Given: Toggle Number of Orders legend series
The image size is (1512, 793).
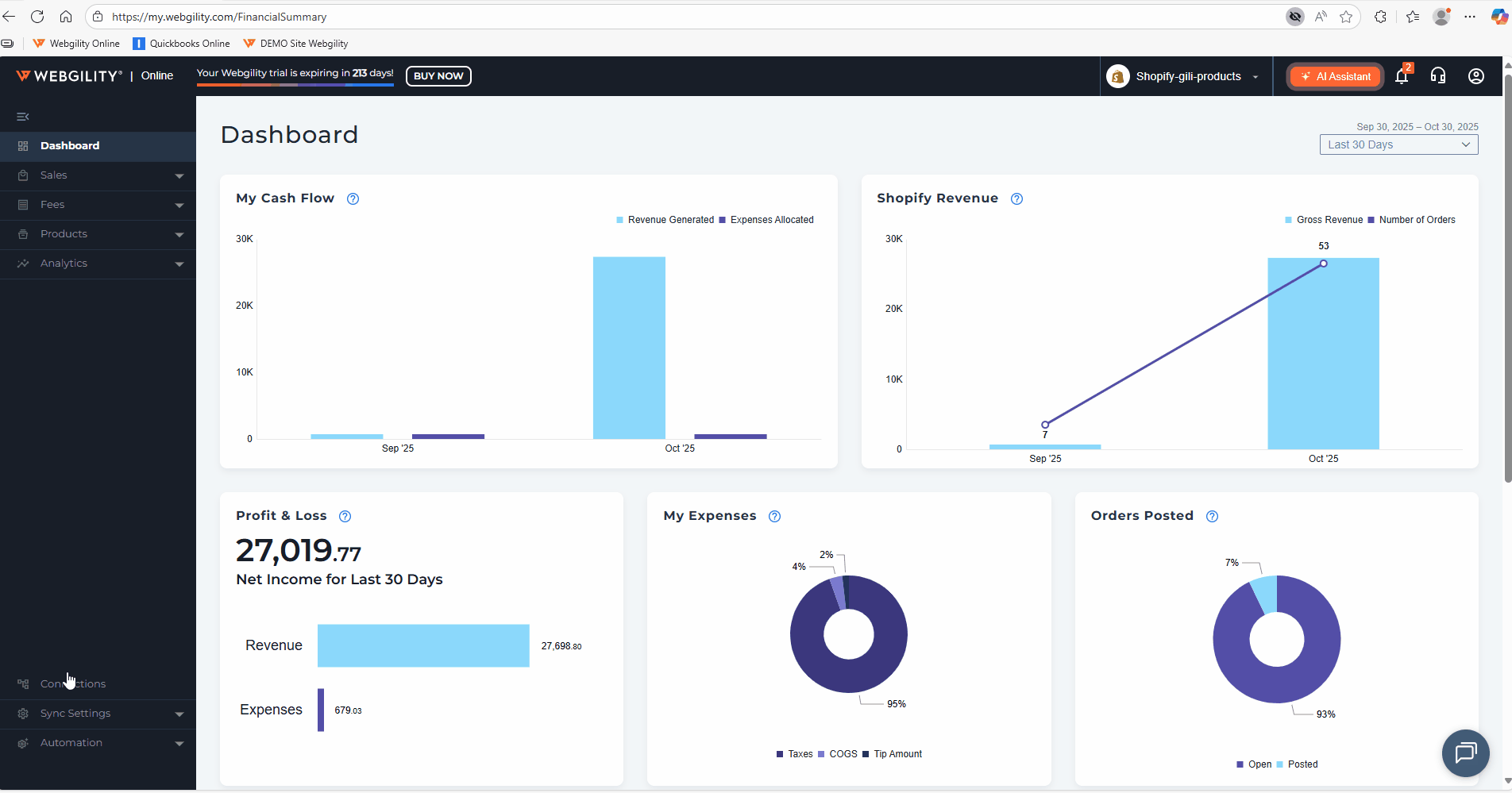Looking at the screenshot, I should click(1412, 220).
